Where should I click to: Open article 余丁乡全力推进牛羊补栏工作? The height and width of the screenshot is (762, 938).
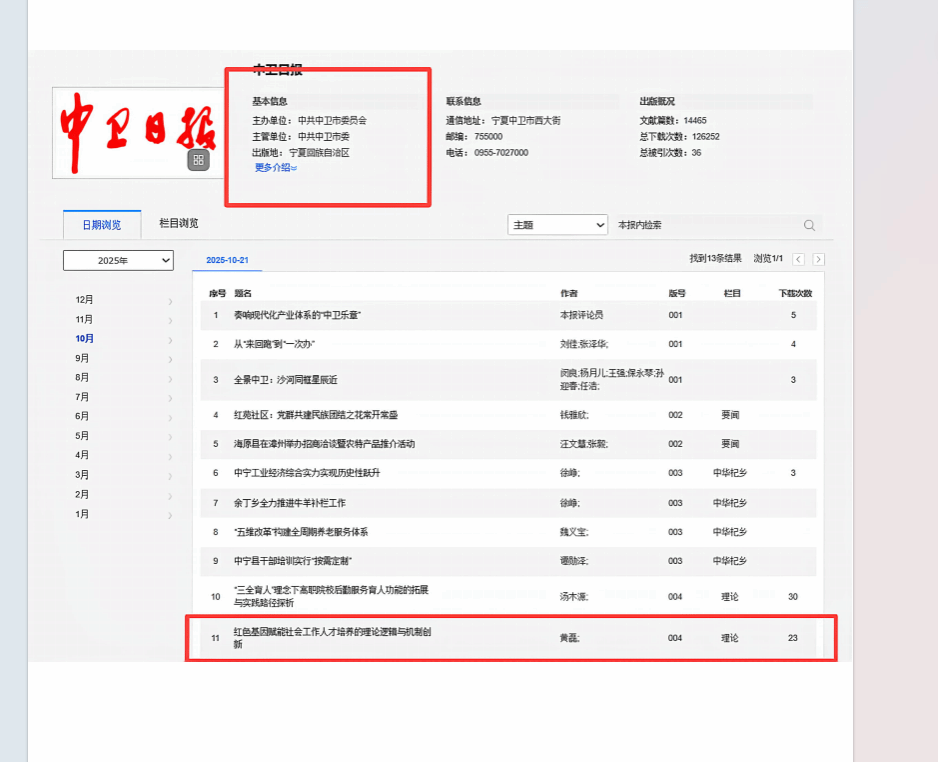[x=290, y=503]
